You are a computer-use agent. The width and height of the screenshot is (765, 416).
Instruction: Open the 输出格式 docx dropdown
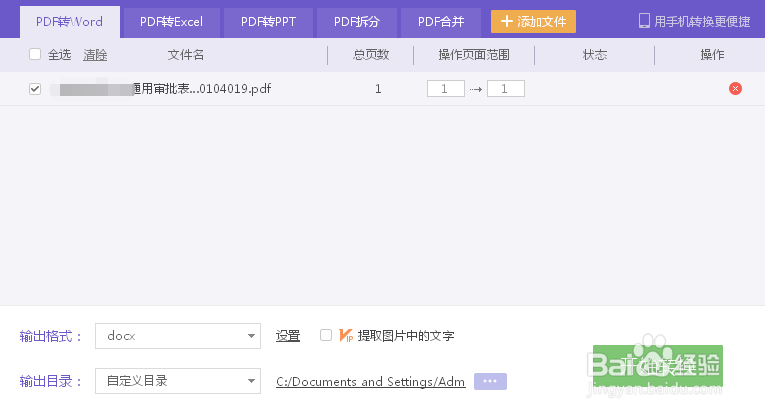point(178,336)
